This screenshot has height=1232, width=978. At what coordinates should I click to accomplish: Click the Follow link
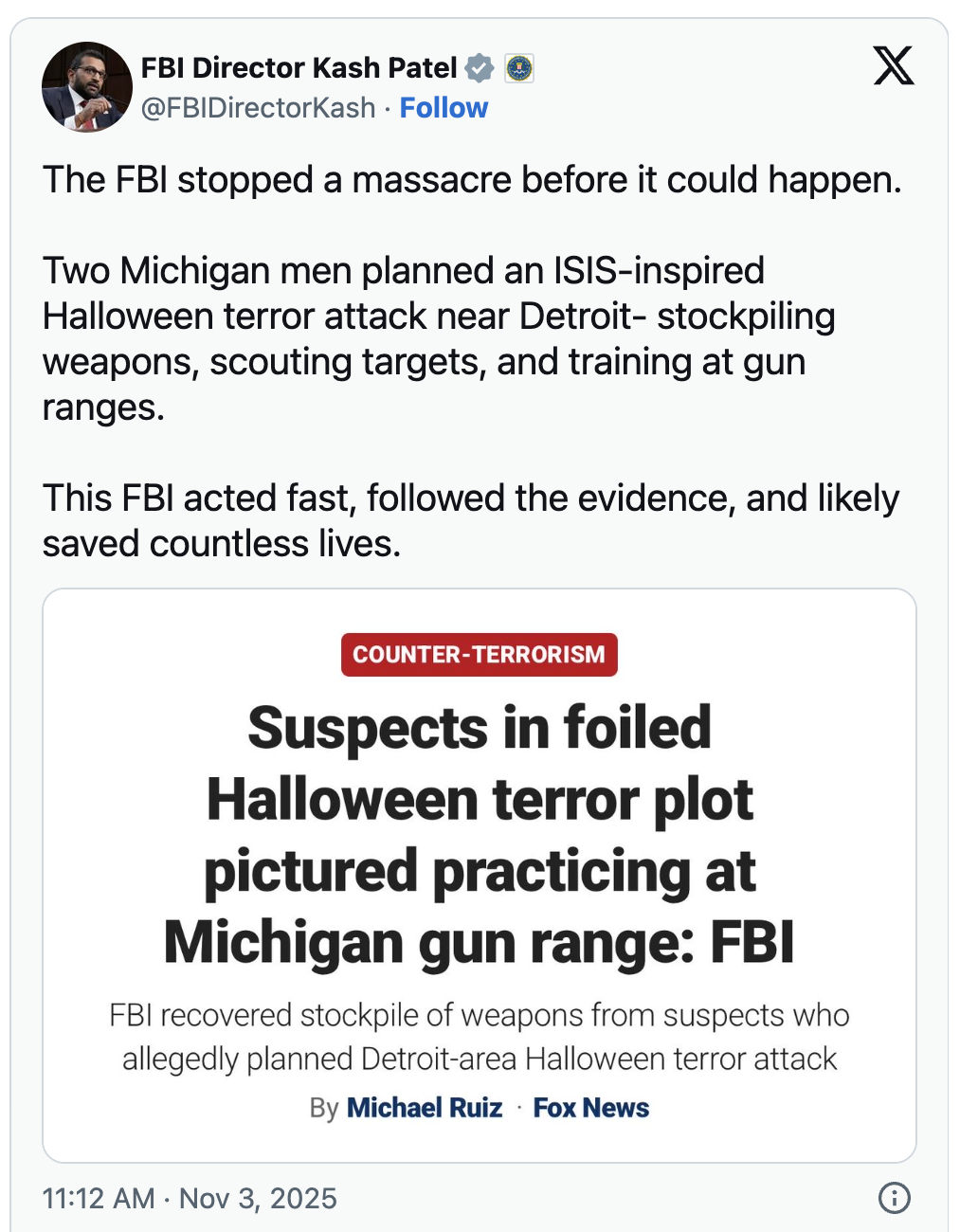click(x=444, y=108)
